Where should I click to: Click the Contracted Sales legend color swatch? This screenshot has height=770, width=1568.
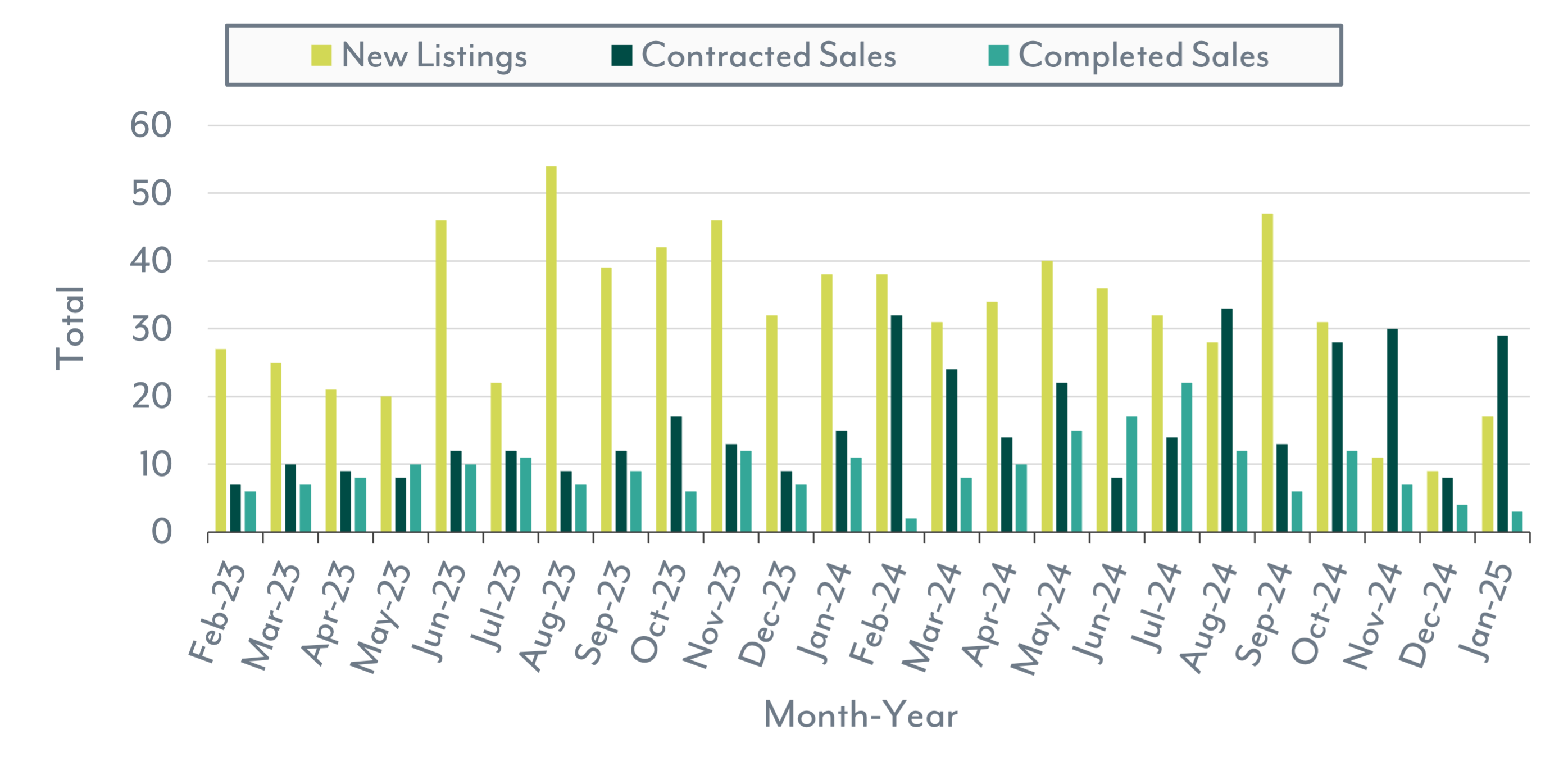point(621,56)
